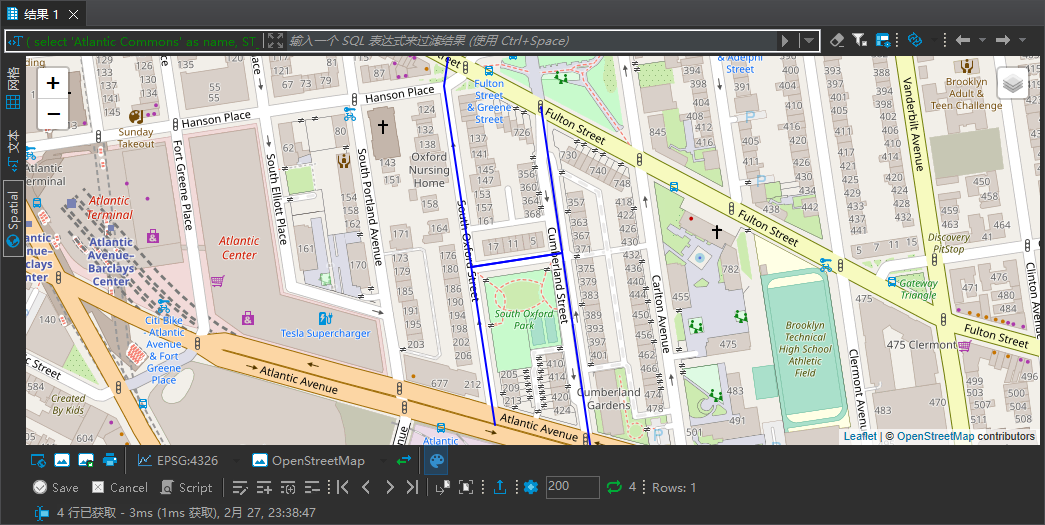Click the fetch status icon in status bar

(42, 513)
